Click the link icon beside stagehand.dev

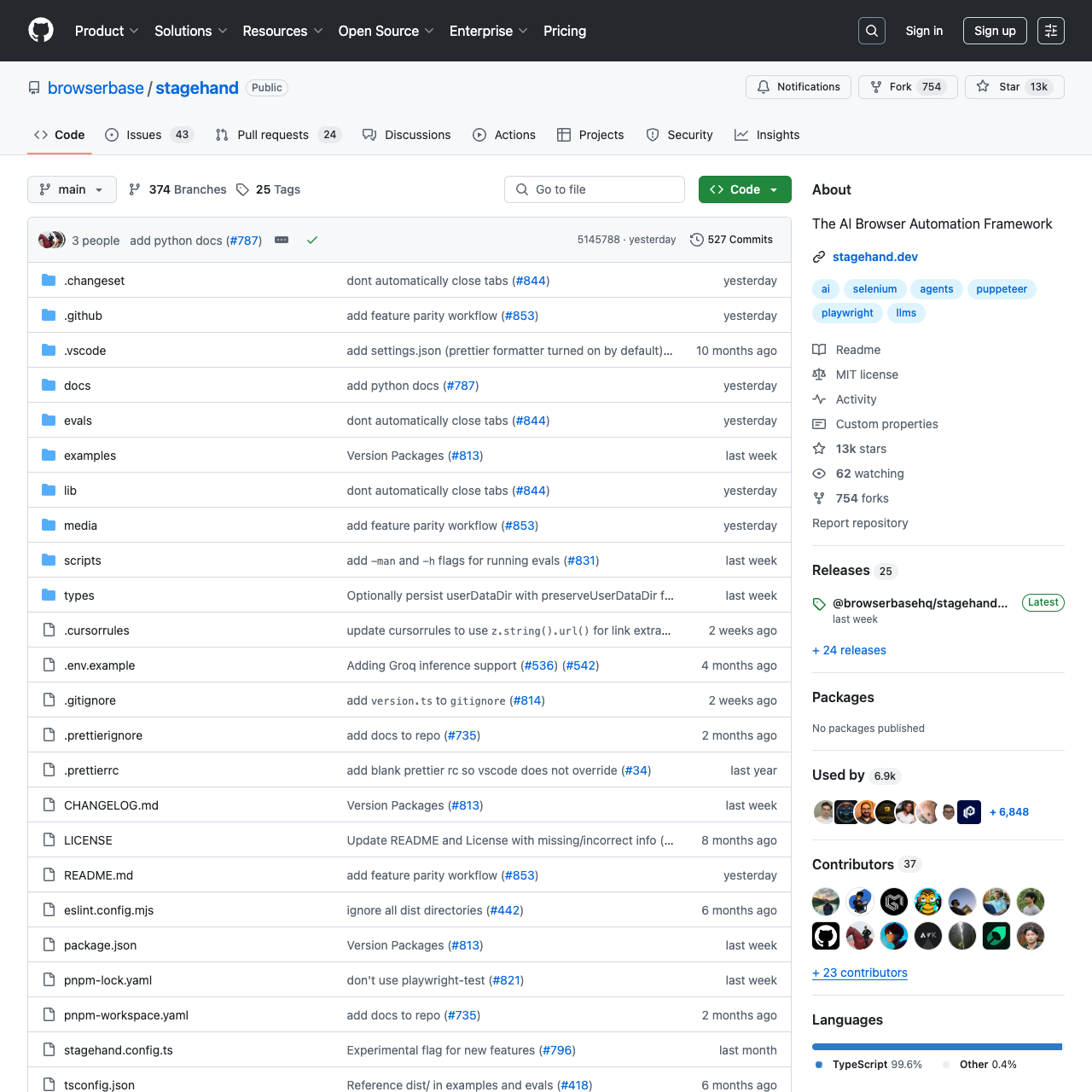point(819,257)
